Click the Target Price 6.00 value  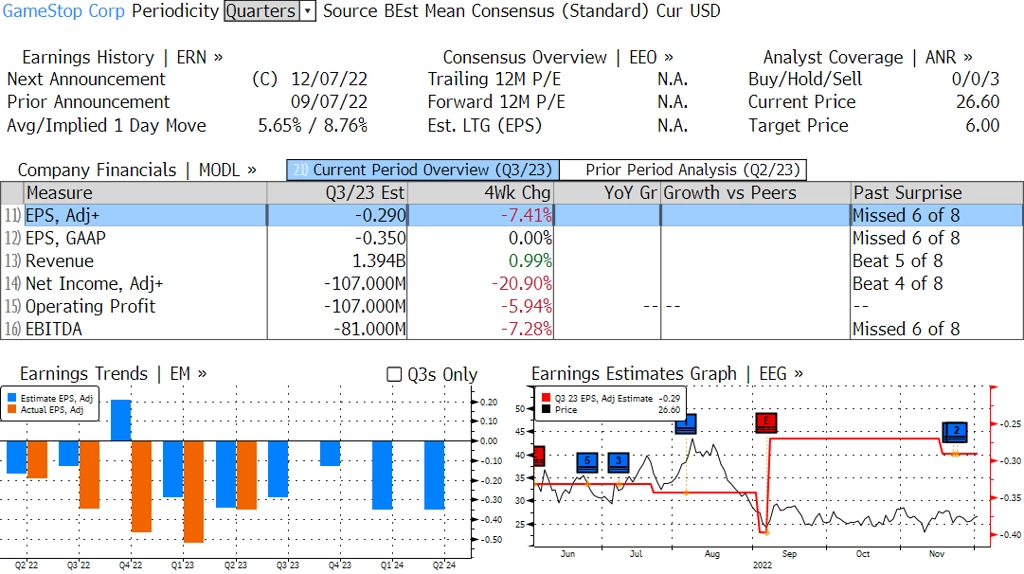[982, 125]
